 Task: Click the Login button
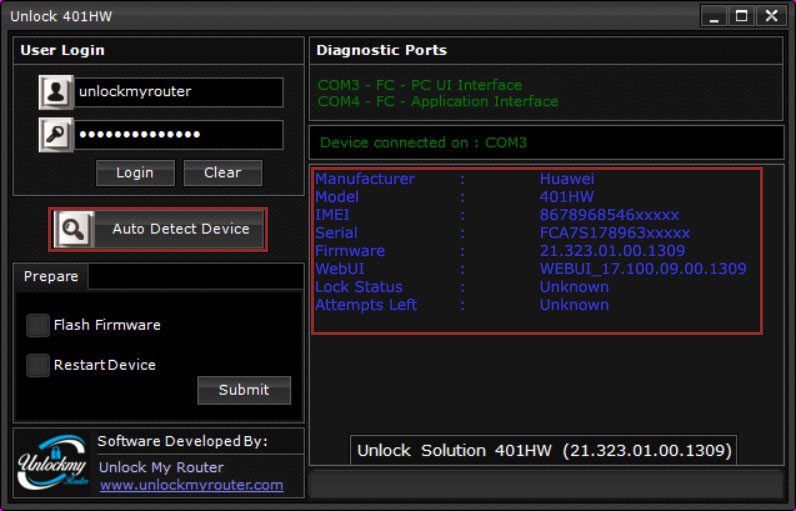coord(135,173)
